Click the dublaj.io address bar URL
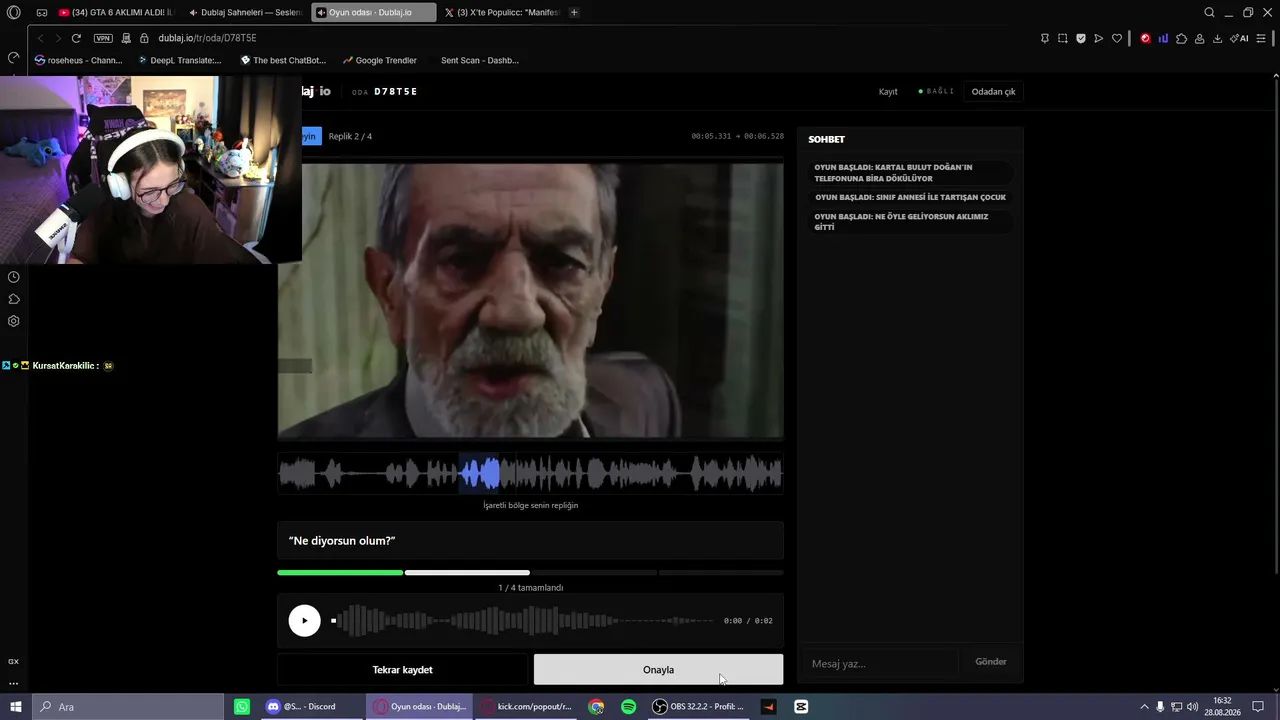 (207, 38)
